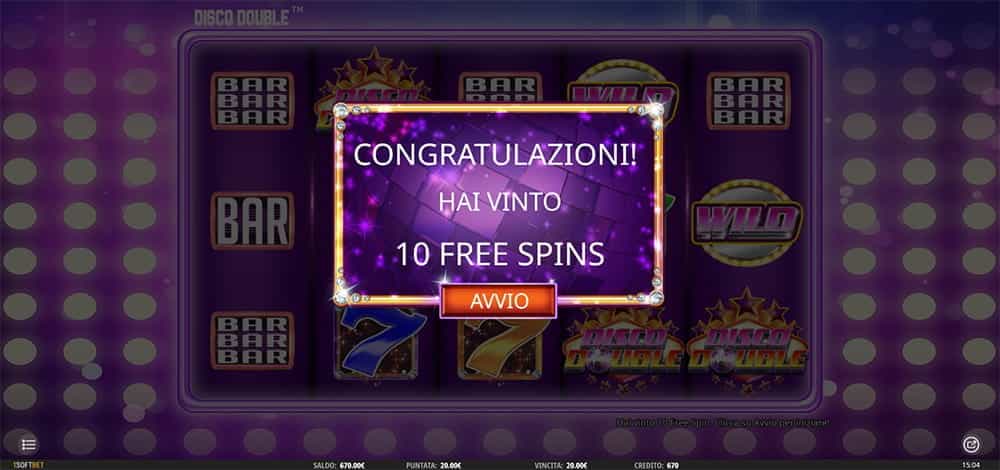Image resolution: width=1000 pixels, height=470 pixels.
Task: Click the AVVIO button to start free spins
Action: [498, 300]
